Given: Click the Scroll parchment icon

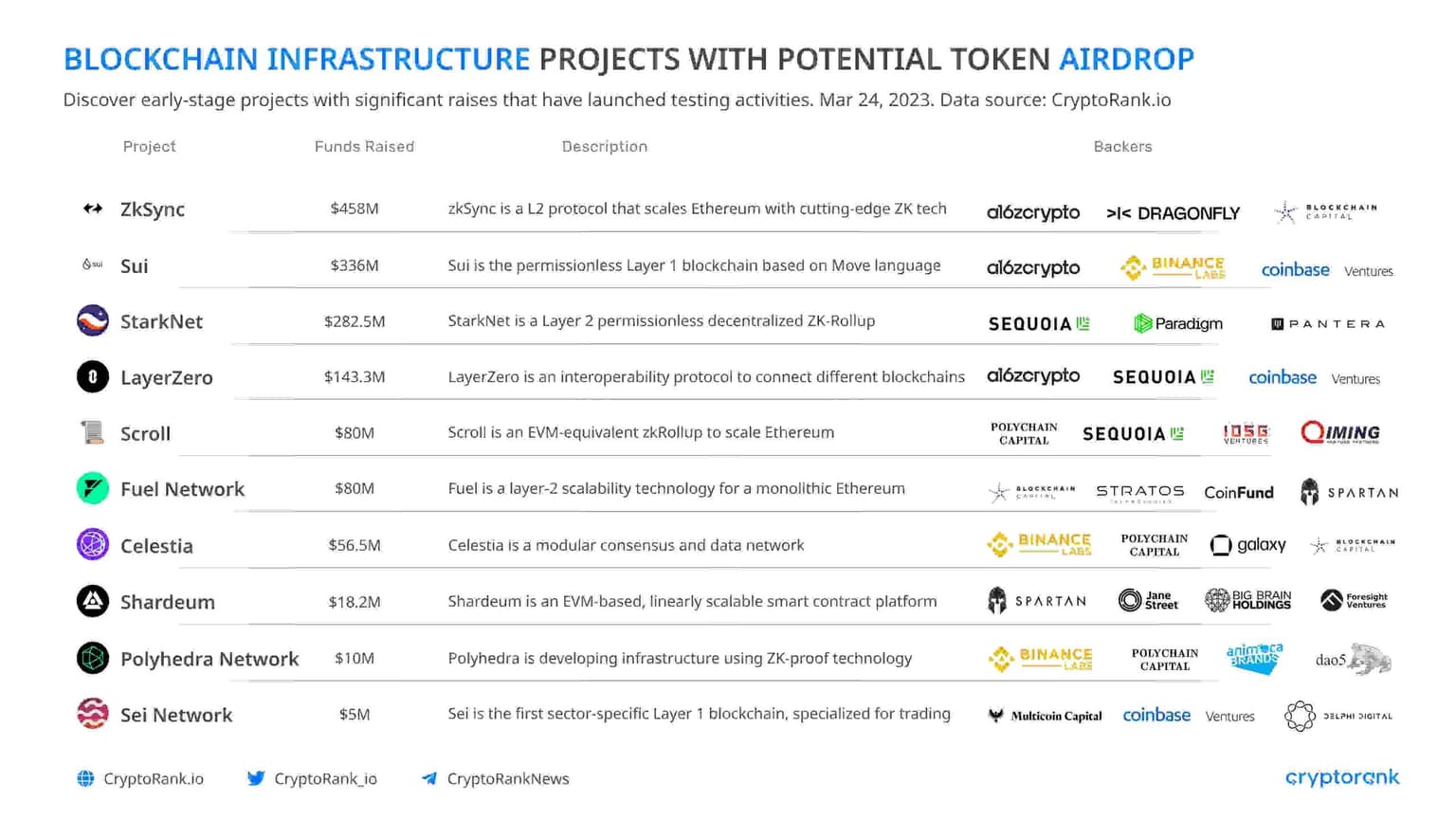Looking at the screenshot, I should pyautogui.click(x=93, y=433).
